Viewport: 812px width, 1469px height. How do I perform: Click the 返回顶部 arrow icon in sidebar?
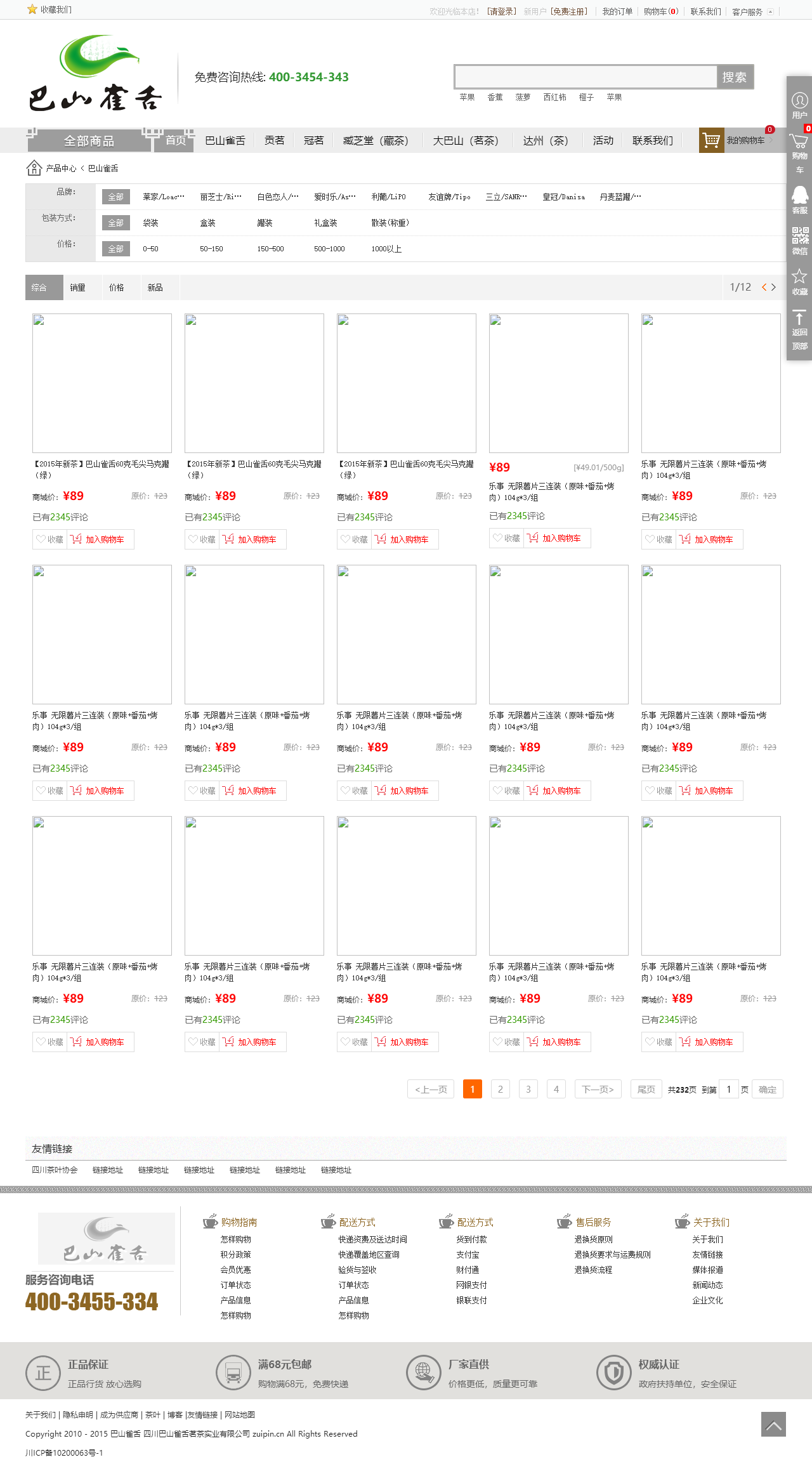click(799, 318)
